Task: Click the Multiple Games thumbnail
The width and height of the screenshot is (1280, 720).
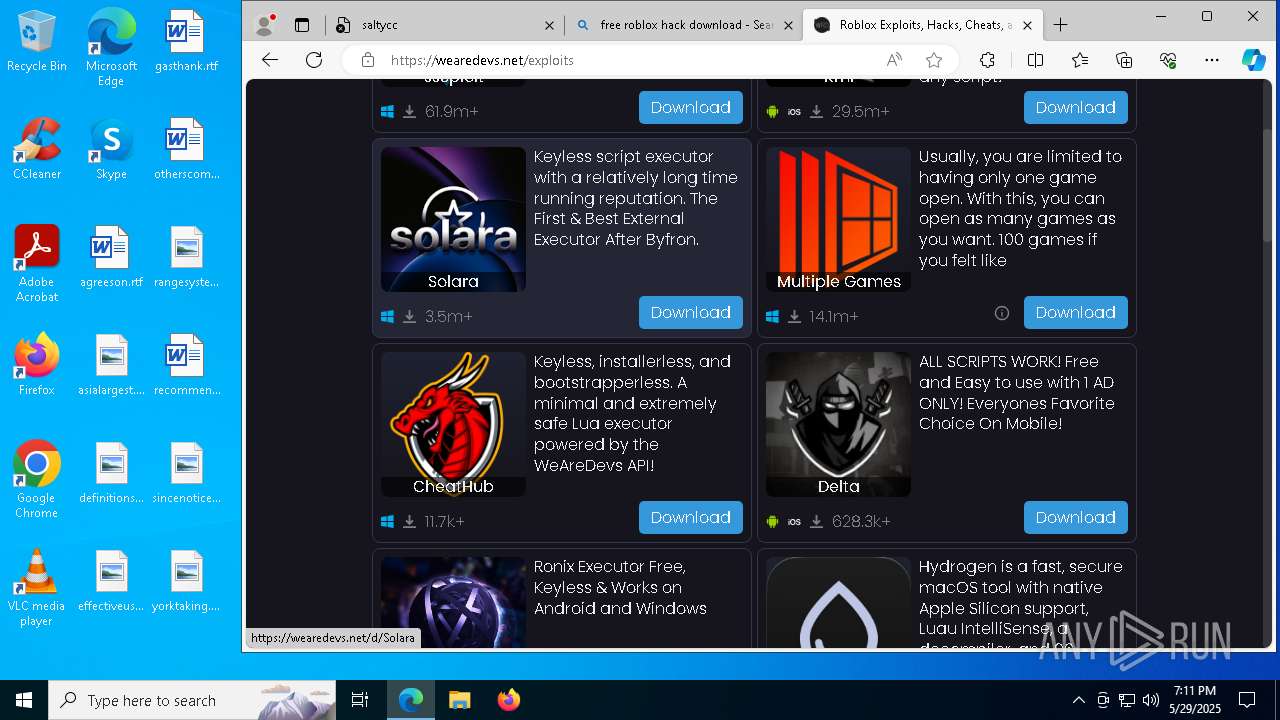Action: pos(838,219)
